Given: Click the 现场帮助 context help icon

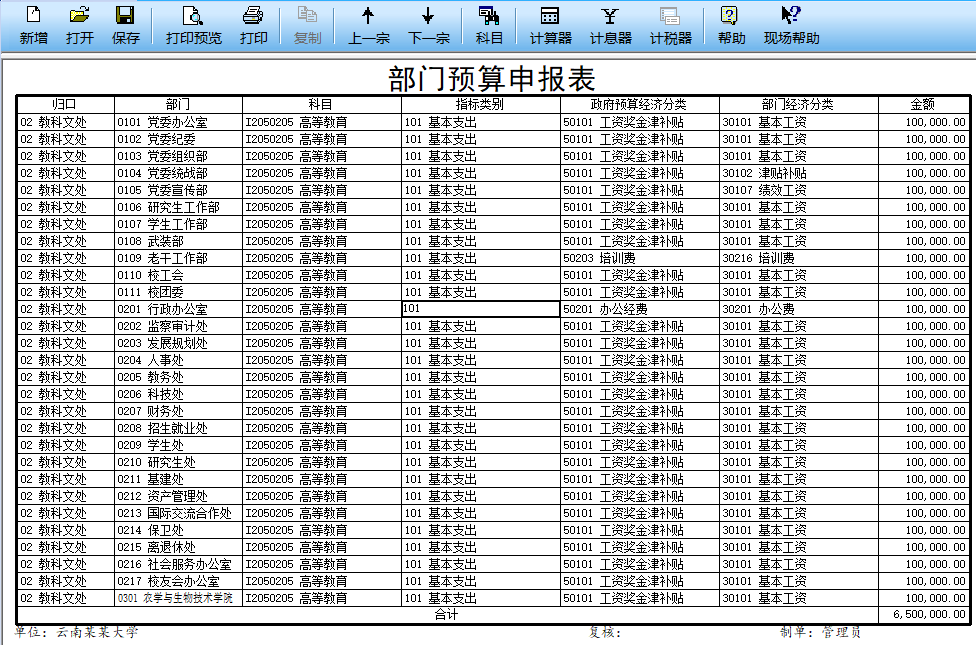Looking at the screenshot, I should pyautogui.click(x=791, y=26).
